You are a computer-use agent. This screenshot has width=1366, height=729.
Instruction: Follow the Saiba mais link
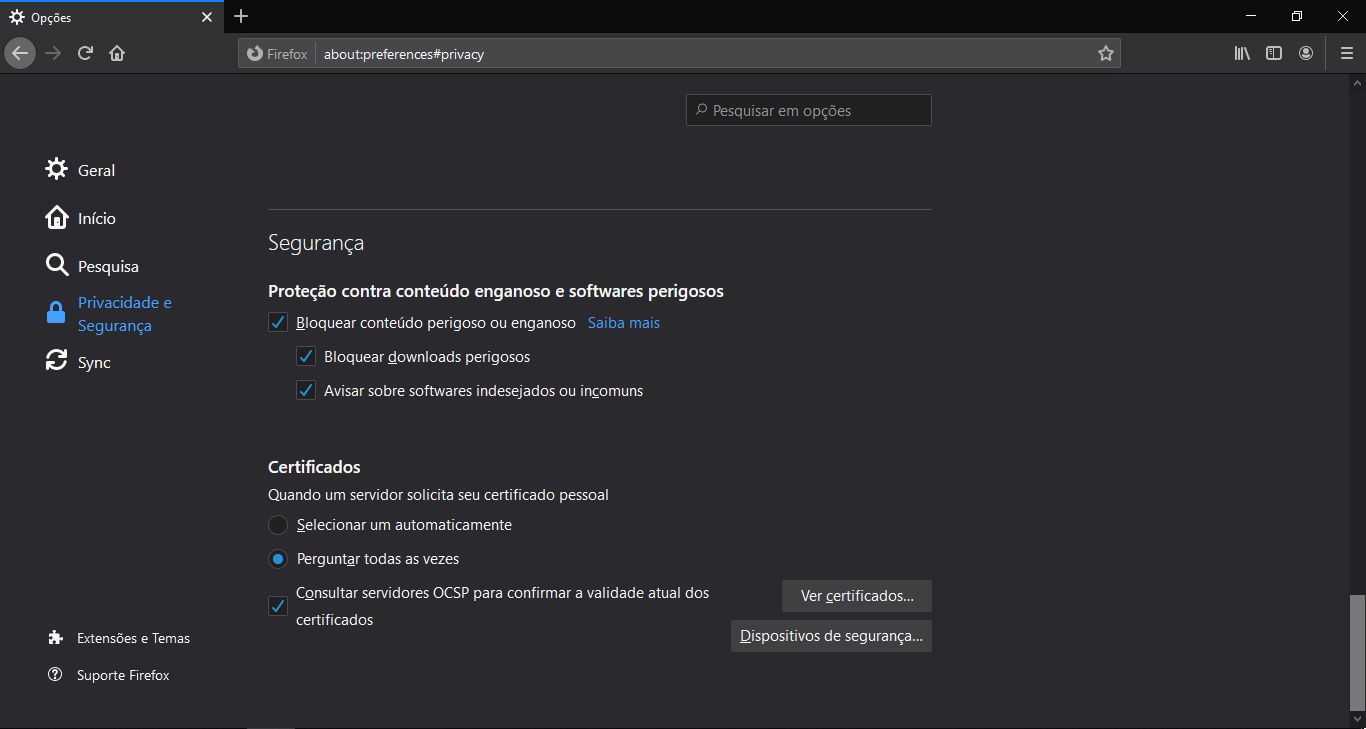[623, 323]
